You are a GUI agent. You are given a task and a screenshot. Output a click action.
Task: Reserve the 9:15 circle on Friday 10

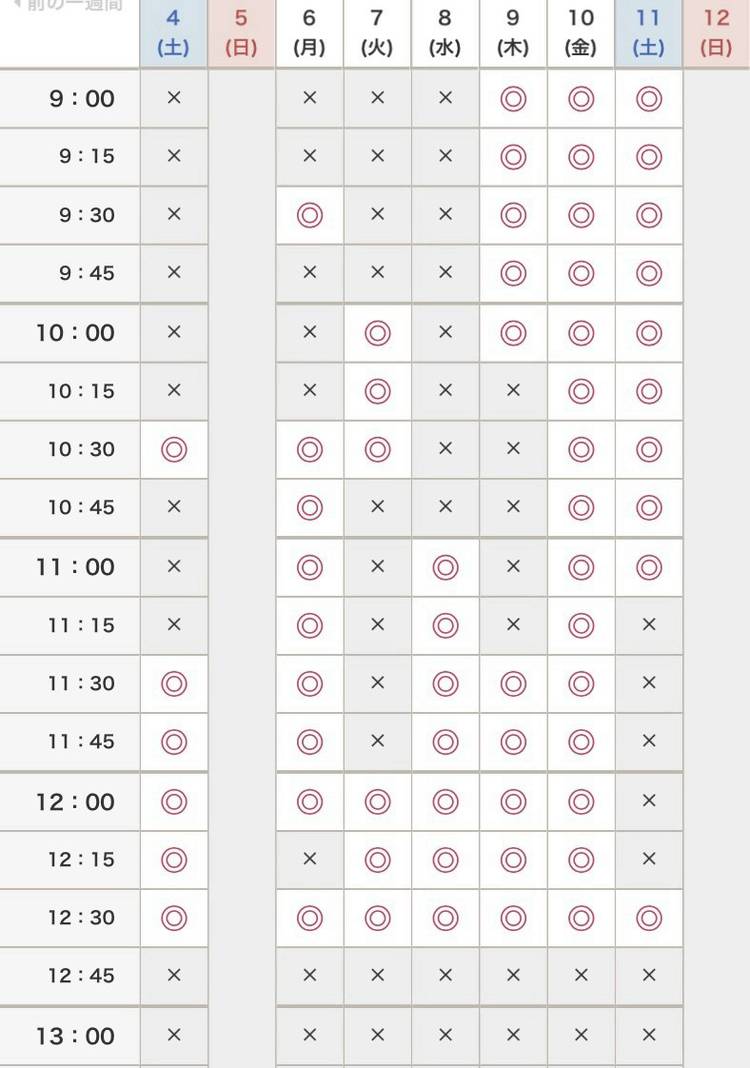581,157
